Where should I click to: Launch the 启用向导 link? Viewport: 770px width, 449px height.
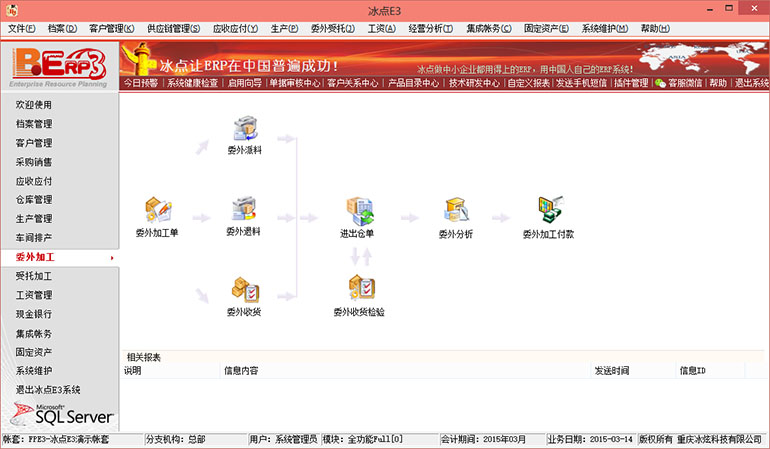coord(244,83)
